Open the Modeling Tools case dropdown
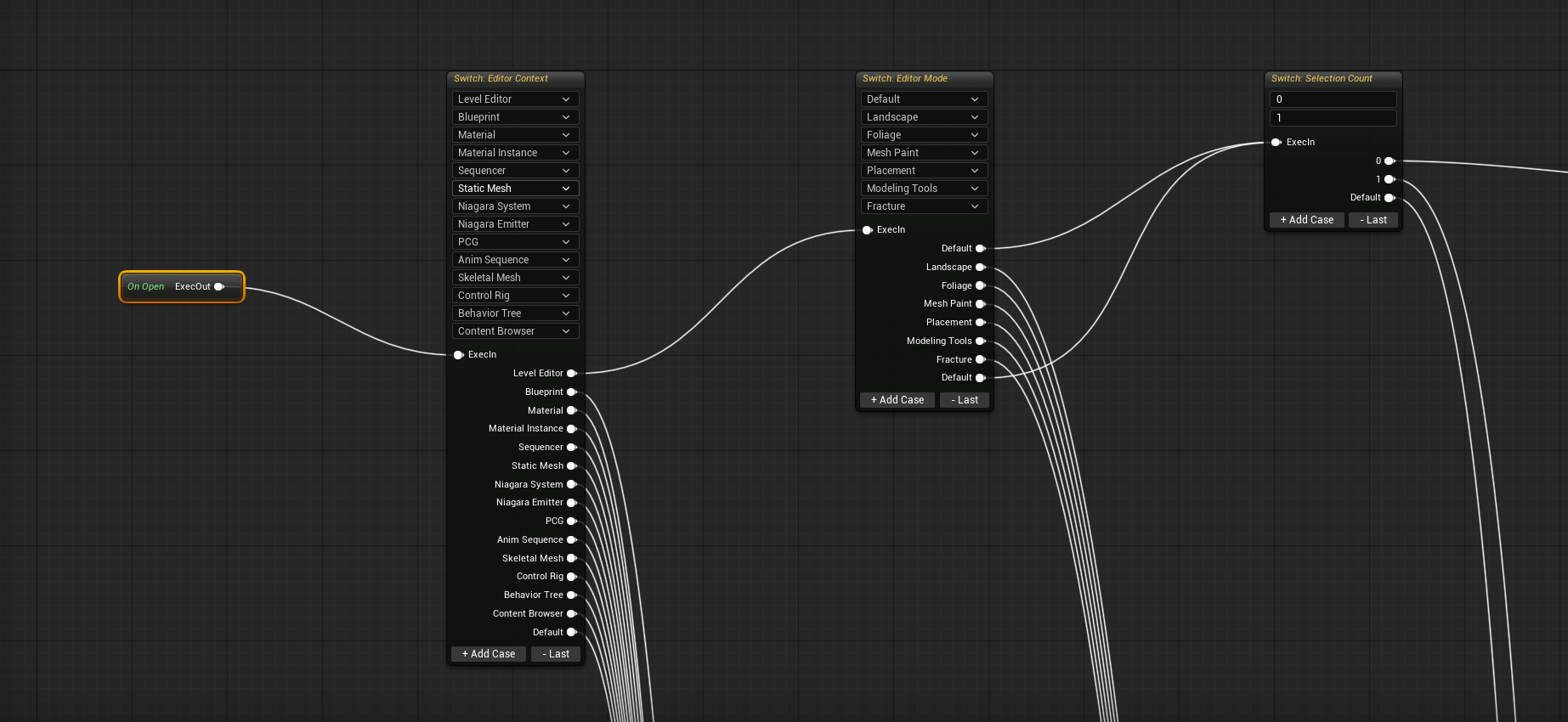 pyautogui.click(x=924, y=189)
